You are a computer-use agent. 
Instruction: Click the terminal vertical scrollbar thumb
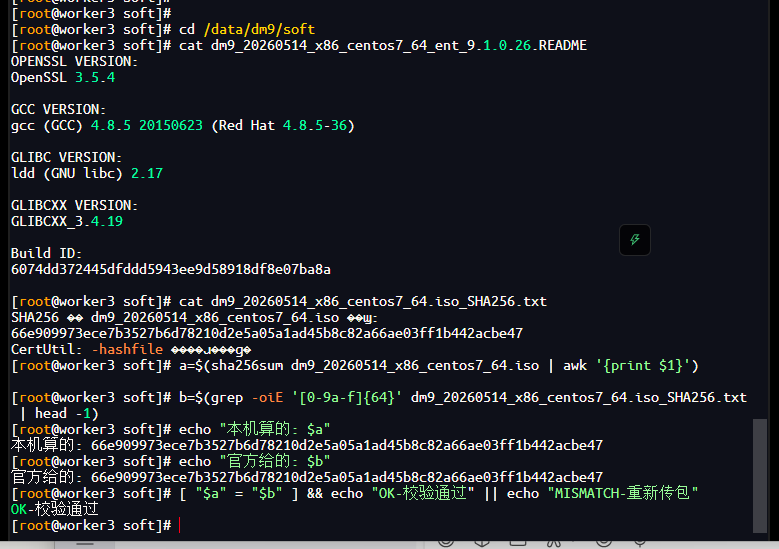(760, 475)
